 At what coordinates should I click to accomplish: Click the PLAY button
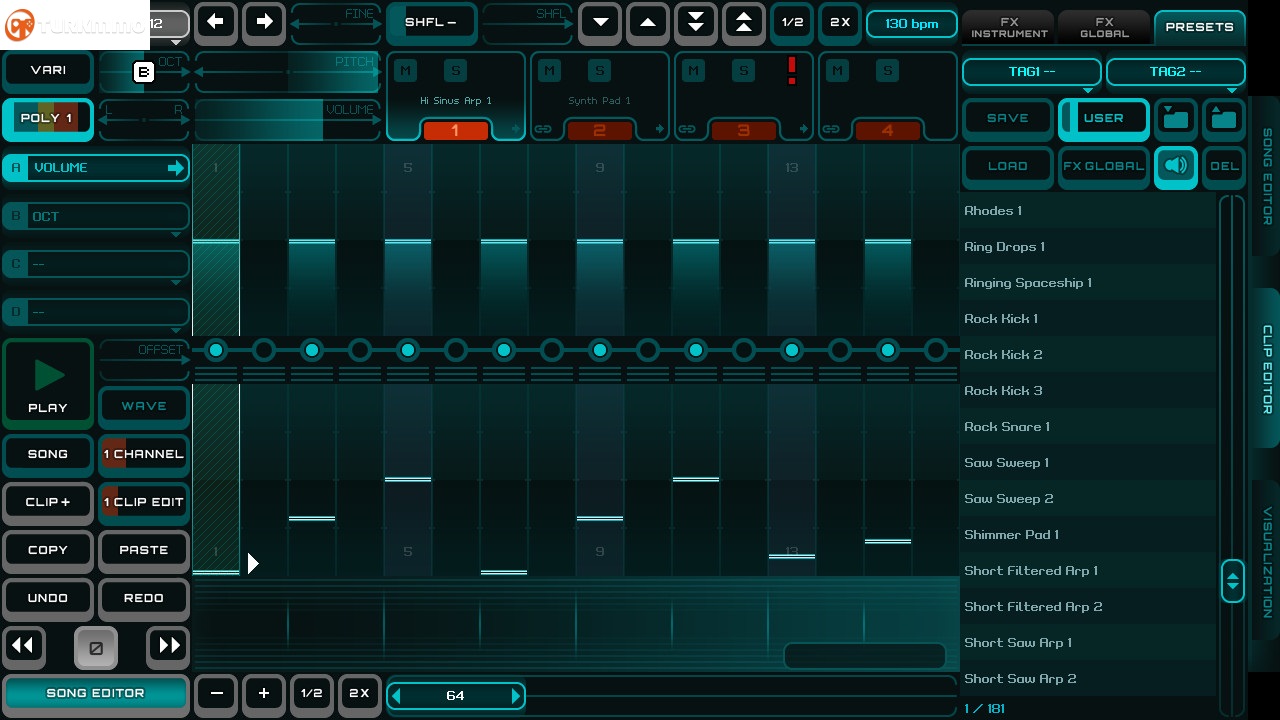[48, 382]
